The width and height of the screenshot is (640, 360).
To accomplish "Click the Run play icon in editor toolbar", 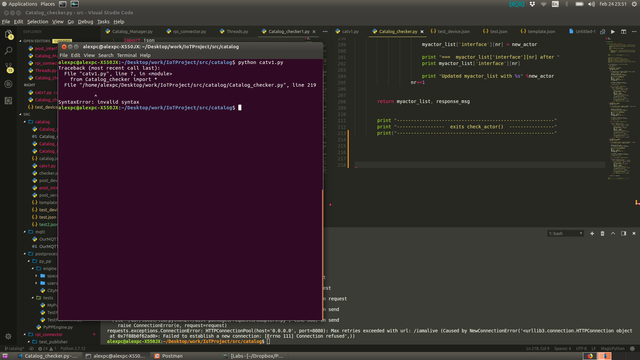I will 613,31.
